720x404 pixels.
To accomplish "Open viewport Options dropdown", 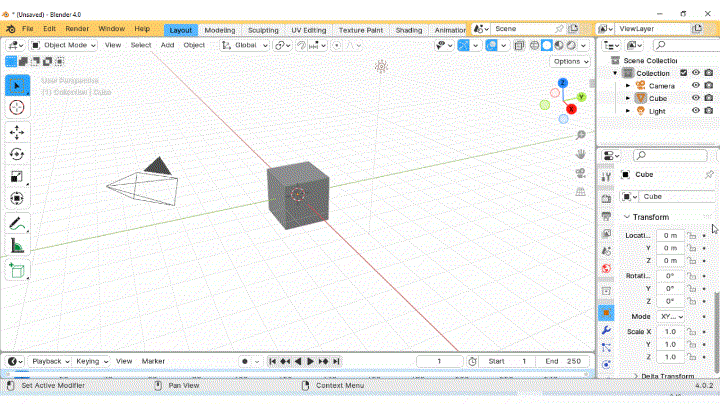I will click(x=570, y=62).
